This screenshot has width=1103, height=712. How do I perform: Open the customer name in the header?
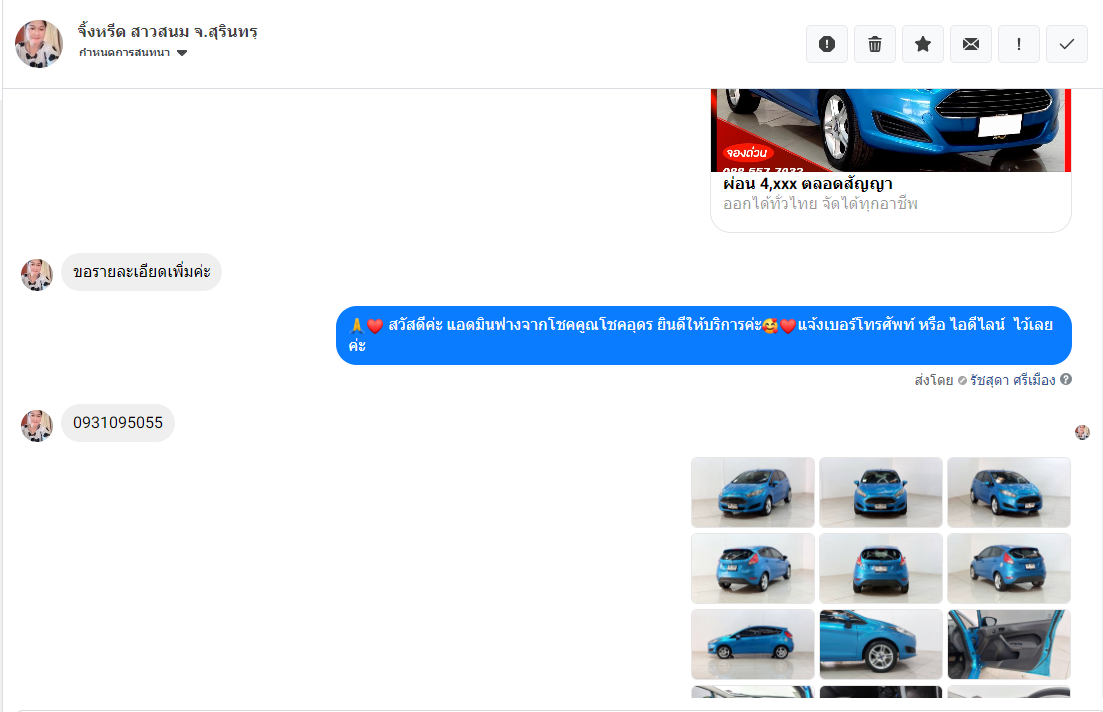(167, 32)
